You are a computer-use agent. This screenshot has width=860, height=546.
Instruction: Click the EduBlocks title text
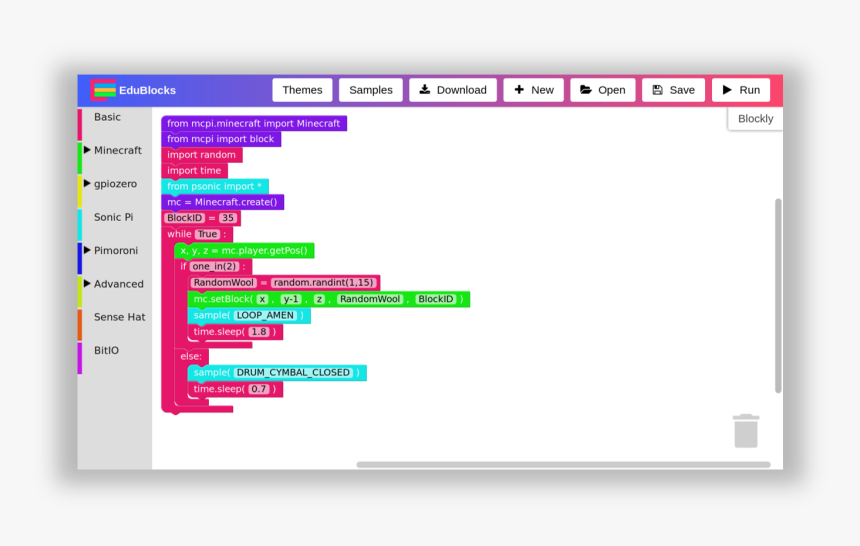(x=147, y=91)
